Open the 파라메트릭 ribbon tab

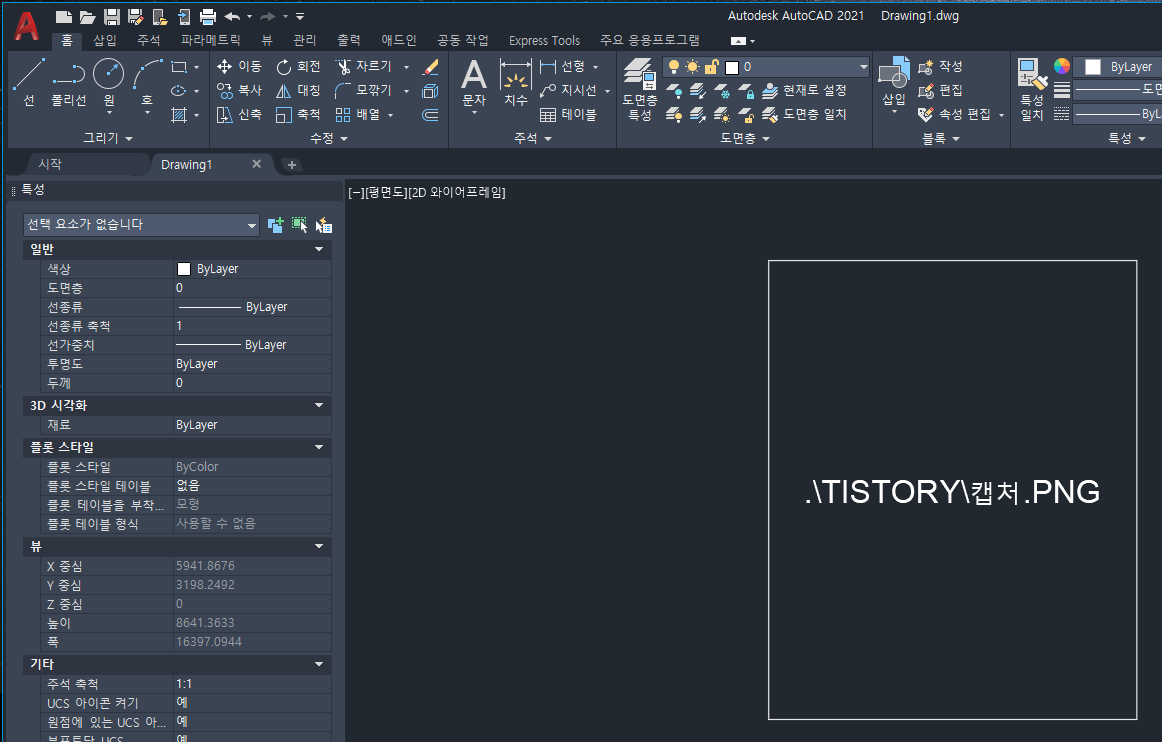[210, 40]
